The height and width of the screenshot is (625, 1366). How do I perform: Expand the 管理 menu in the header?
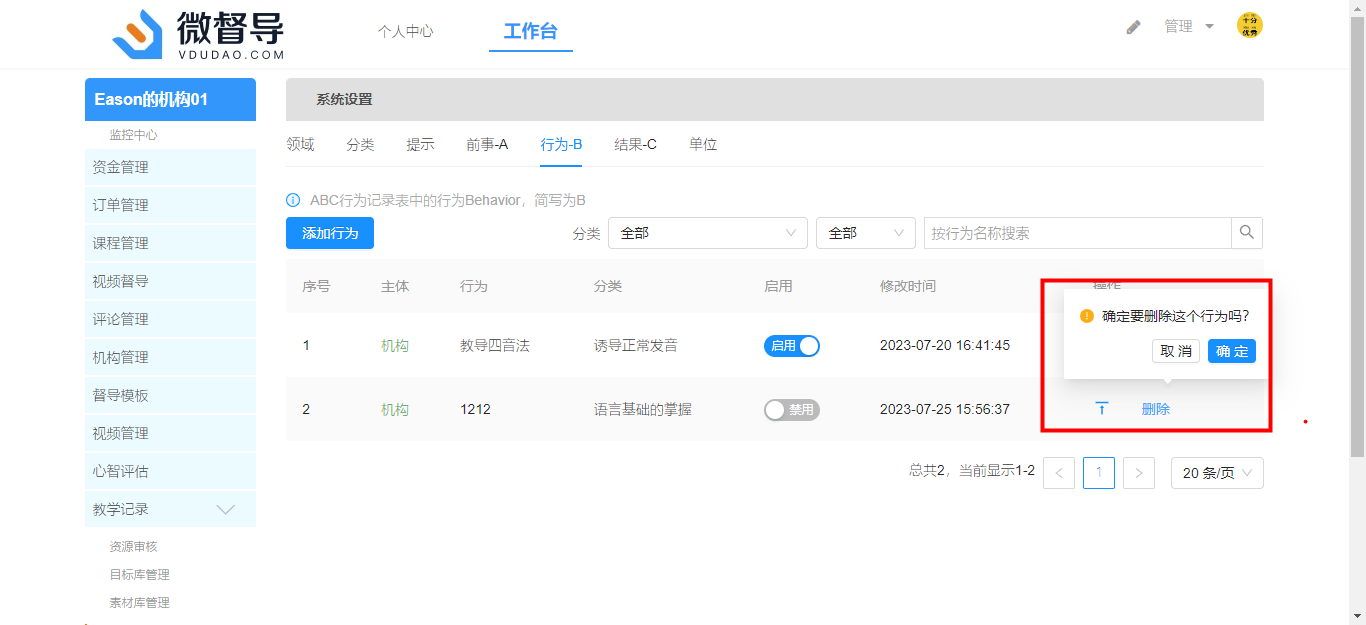1189,27
